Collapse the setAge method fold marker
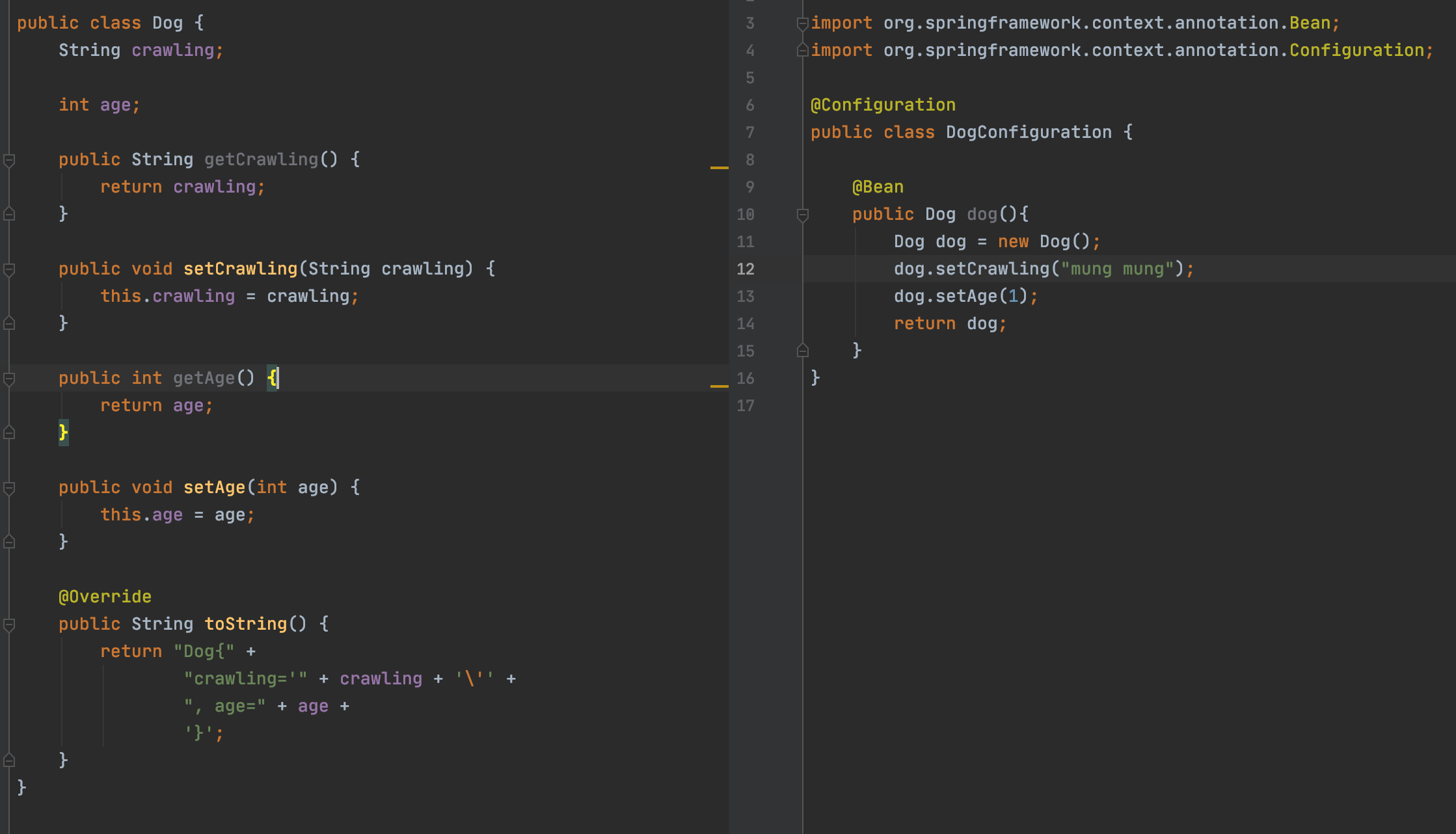 (9, 487)
